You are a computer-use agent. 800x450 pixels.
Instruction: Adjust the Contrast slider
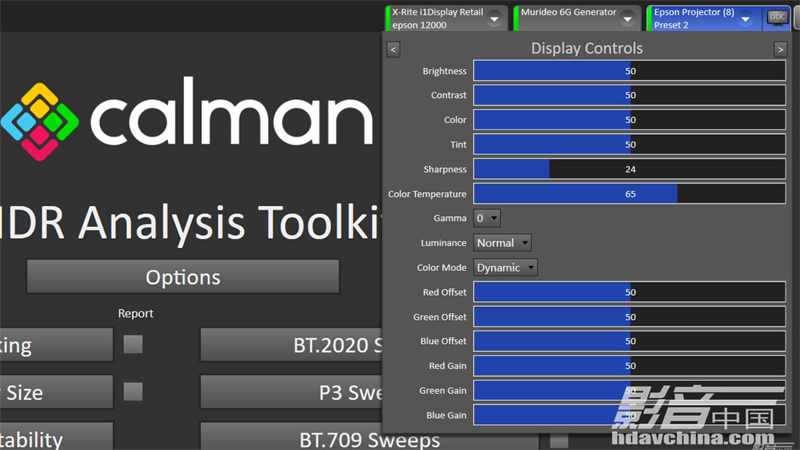click(x=629, y=95)
